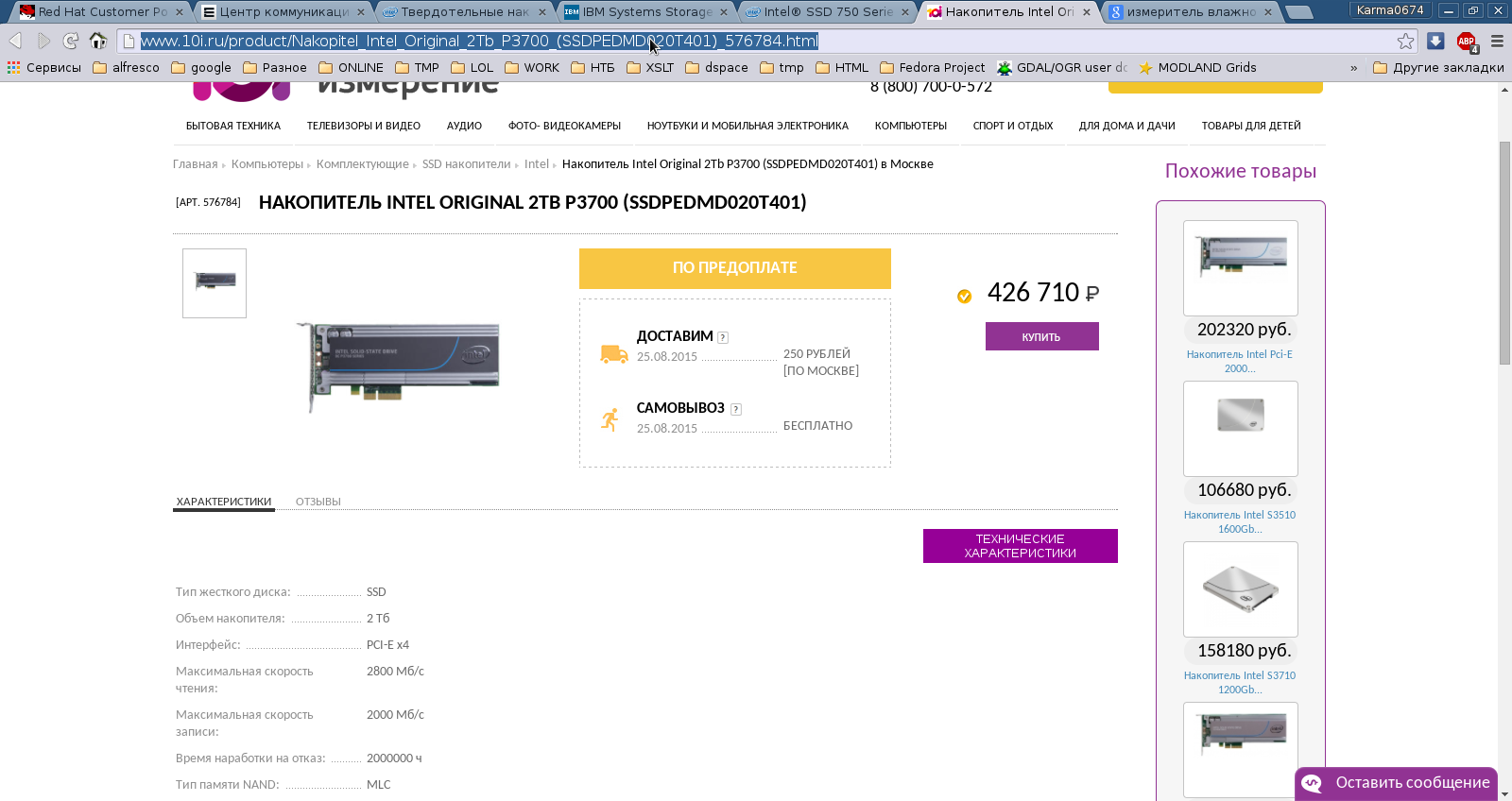Image resolution: width=1512 pixels, height=801 pixels.
Task: Go forward using the browser forward arrow
Action: tap(43, 41)
